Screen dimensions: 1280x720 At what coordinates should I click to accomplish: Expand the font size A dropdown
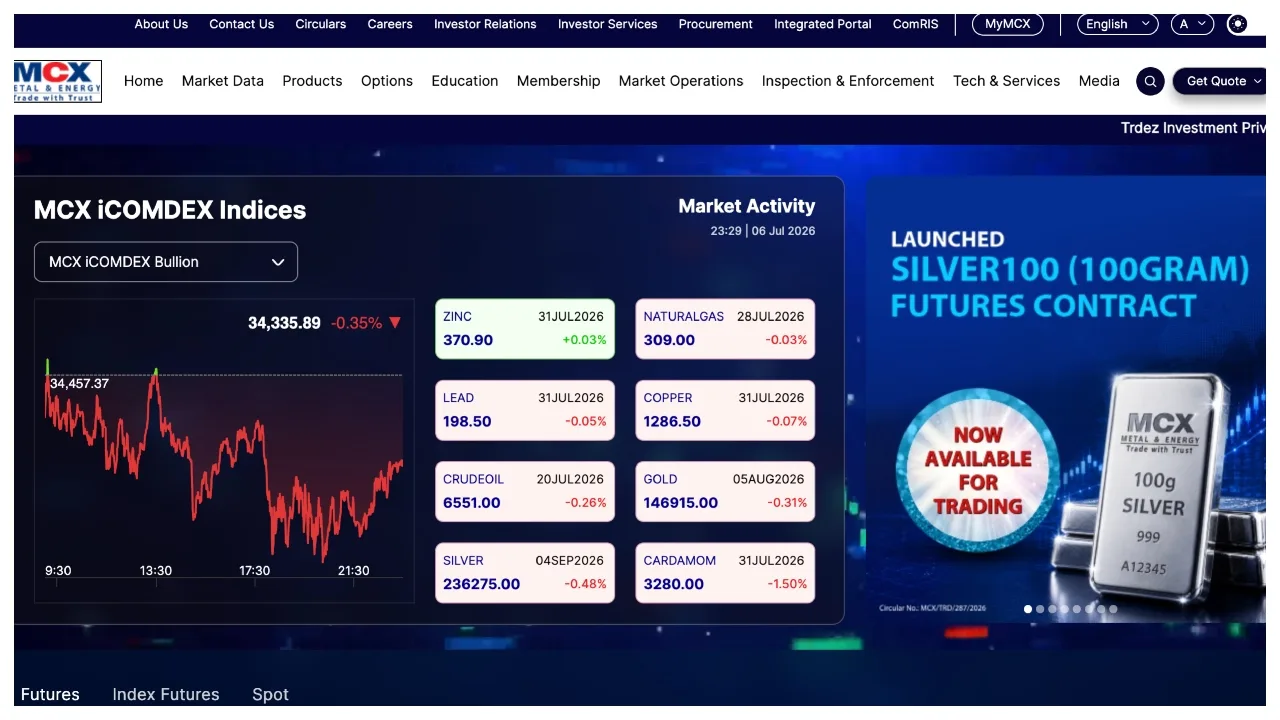click(1194, 24)
